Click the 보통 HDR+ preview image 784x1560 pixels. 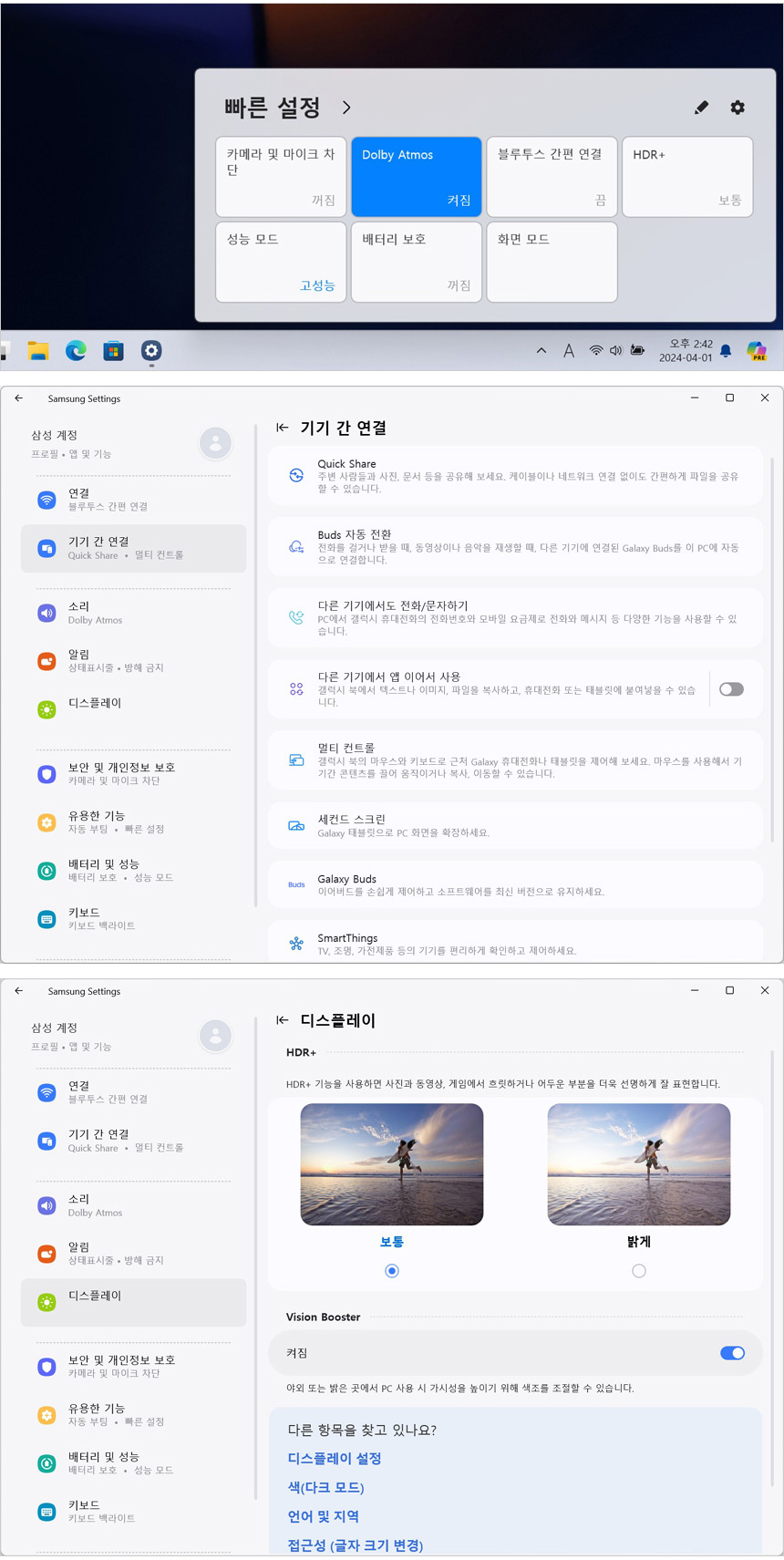(392, 1164)
